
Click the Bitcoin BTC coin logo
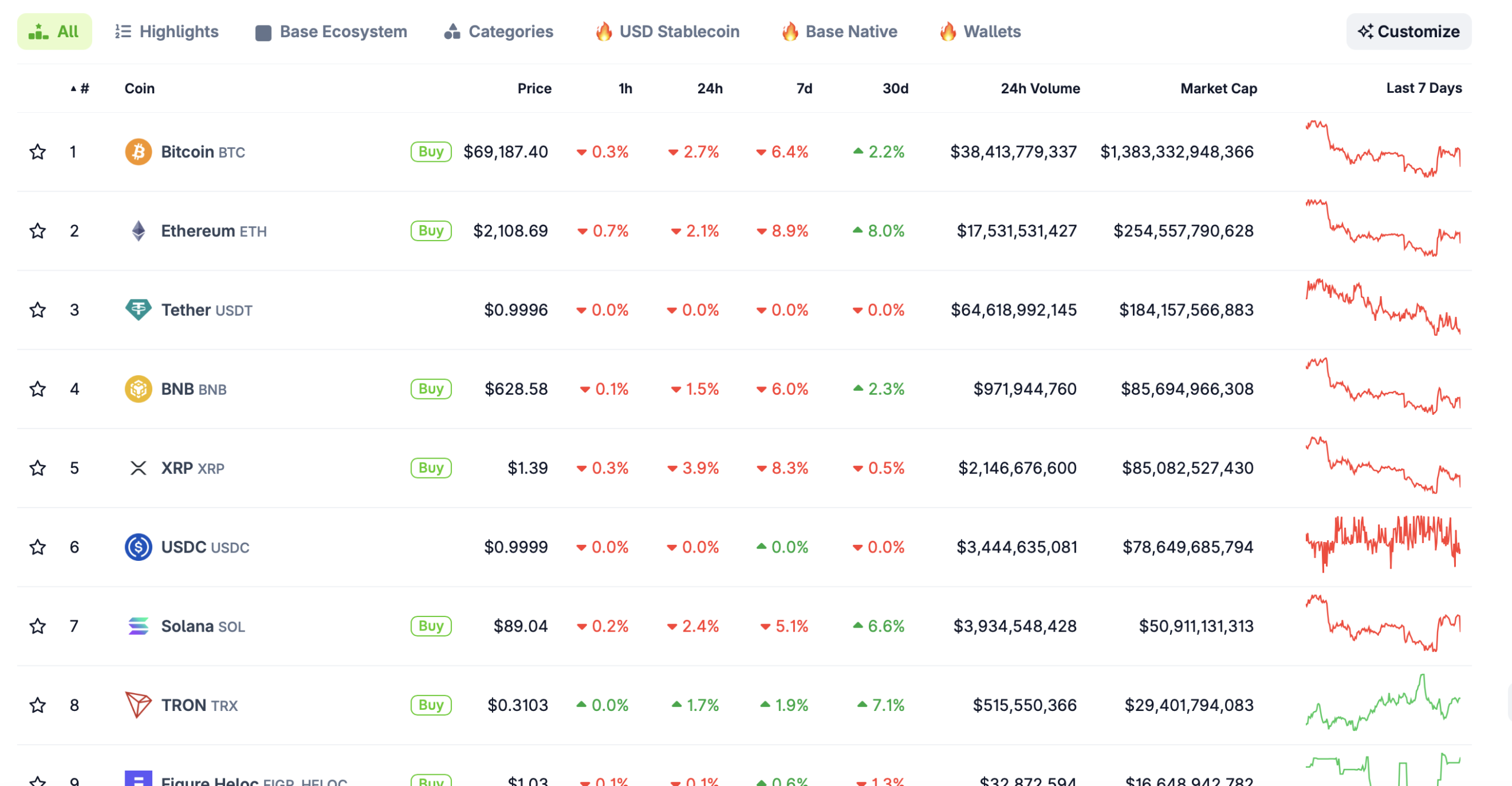click(139, 152)
